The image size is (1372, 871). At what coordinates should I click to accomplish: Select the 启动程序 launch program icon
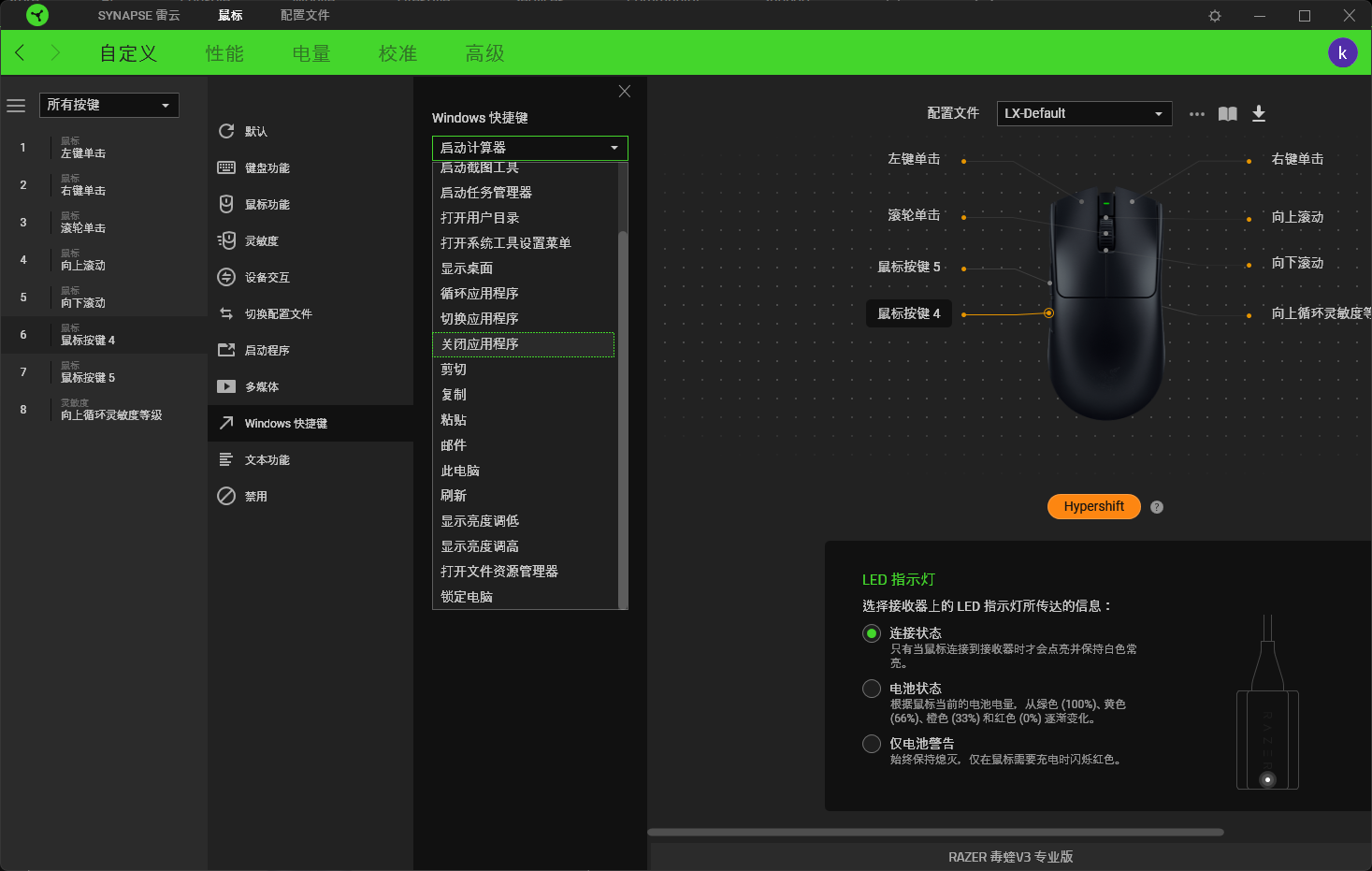click(x=226, y=350)
